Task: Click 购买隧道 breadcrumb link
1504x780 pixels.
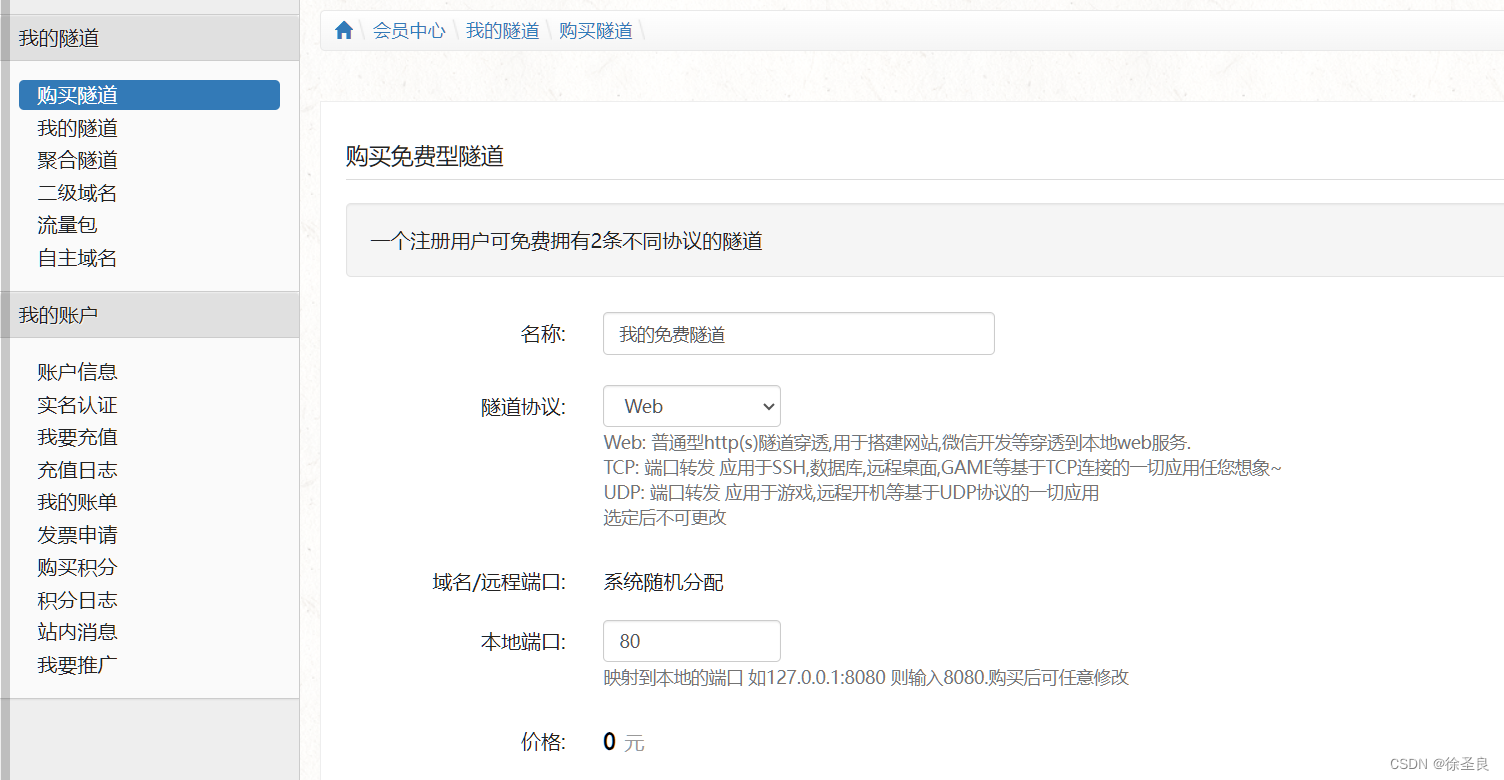Action: 596,31
